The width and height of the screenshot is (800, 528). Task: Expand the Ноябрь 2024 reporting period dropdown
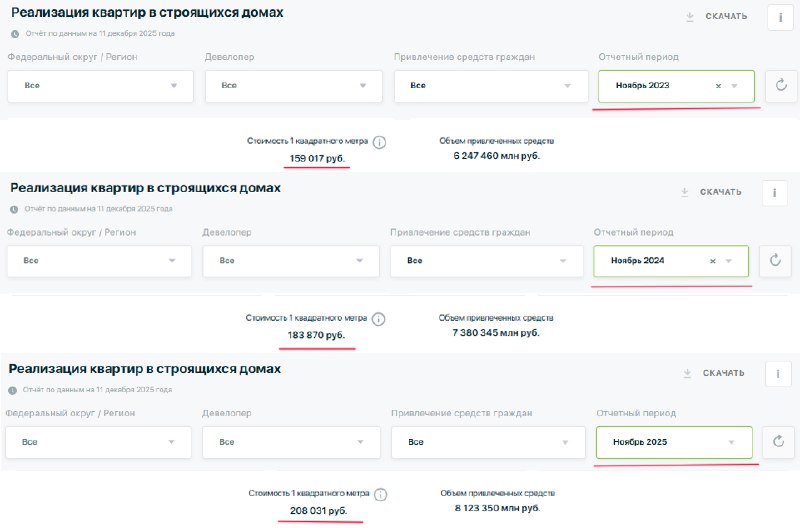click(x=729, y=261)
